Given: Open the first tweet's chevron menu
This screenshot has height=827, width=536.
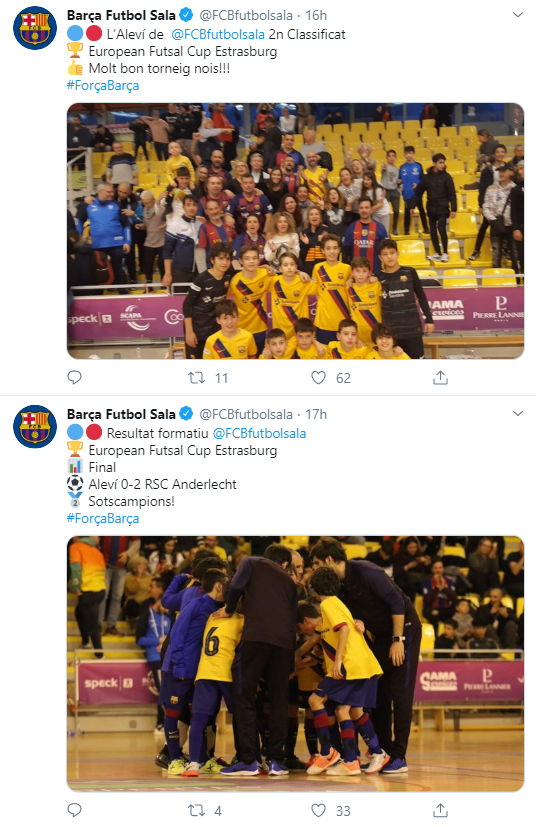Looking at the screenshot, I should (x=518, y=15).
